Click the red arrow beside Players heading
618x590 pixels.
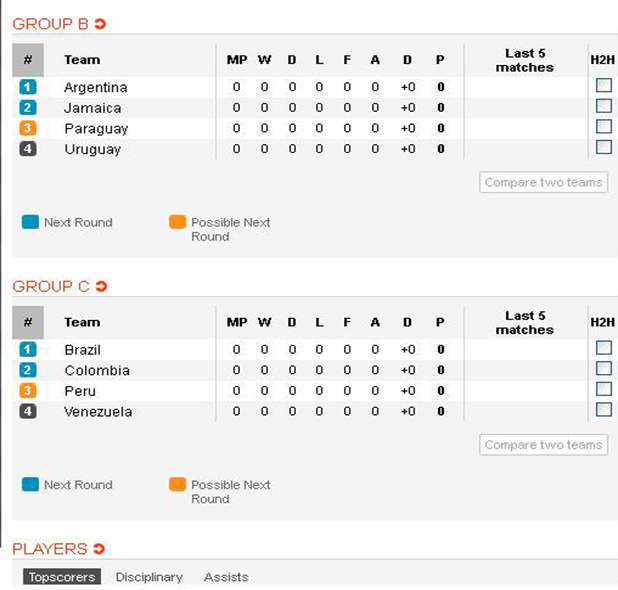coord(99,549)
